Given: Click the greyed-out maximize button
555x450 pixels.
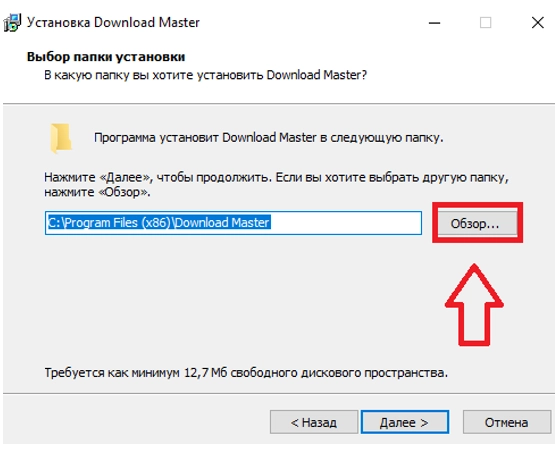Looking at the screenshot, I should [485, 23].
